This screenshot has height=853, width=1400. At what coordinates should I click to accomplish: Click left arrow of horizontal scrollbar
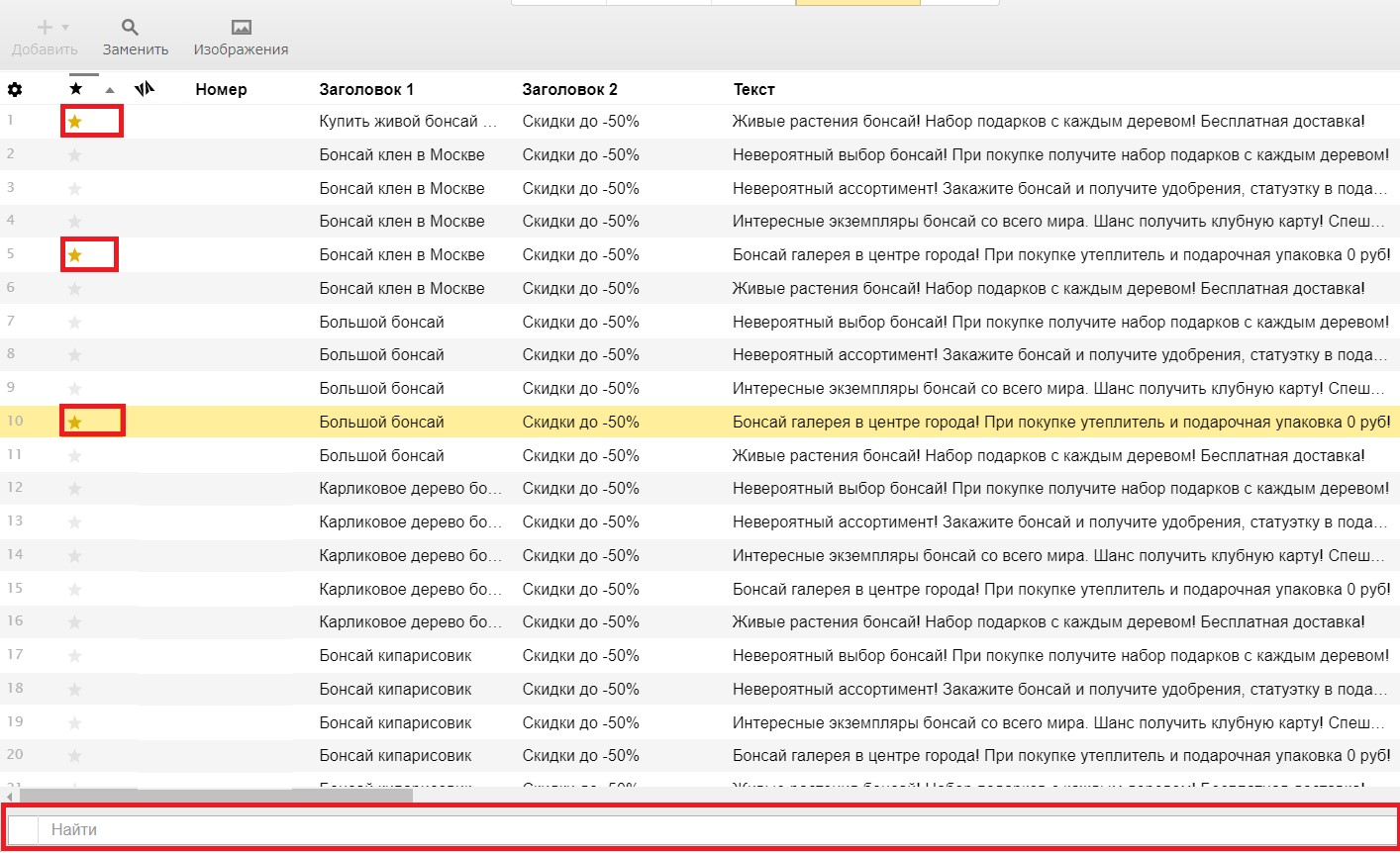(10, 796)
